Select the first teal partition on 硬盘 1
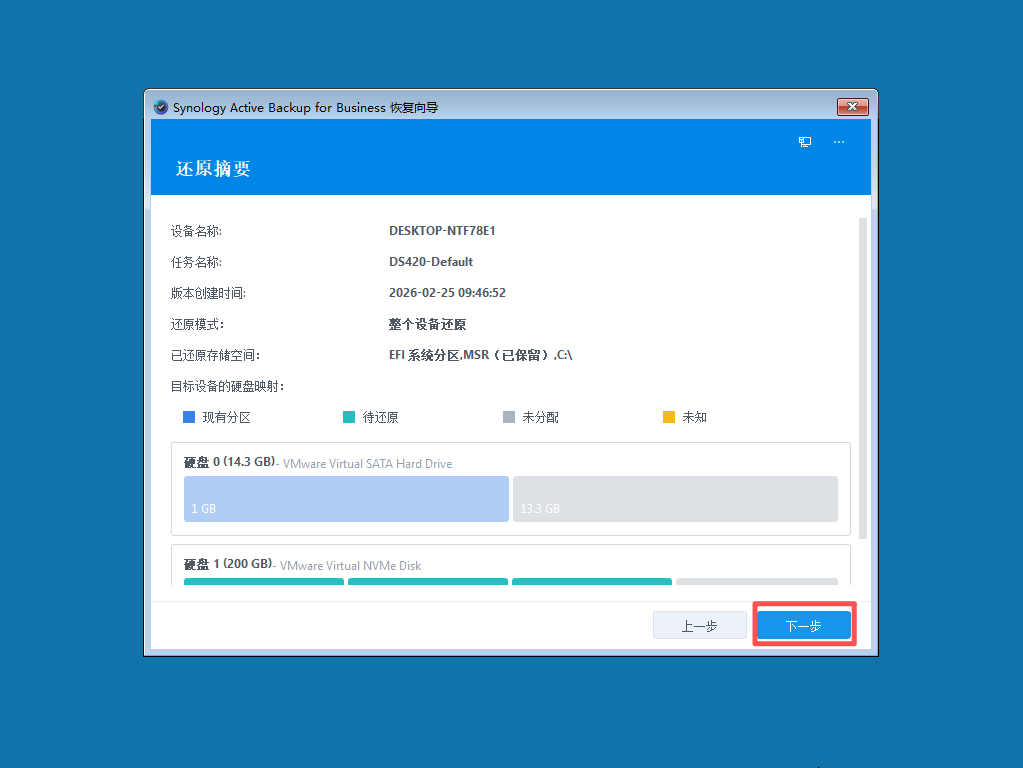This screenshot has width=1023, height=768. [263, 582]
